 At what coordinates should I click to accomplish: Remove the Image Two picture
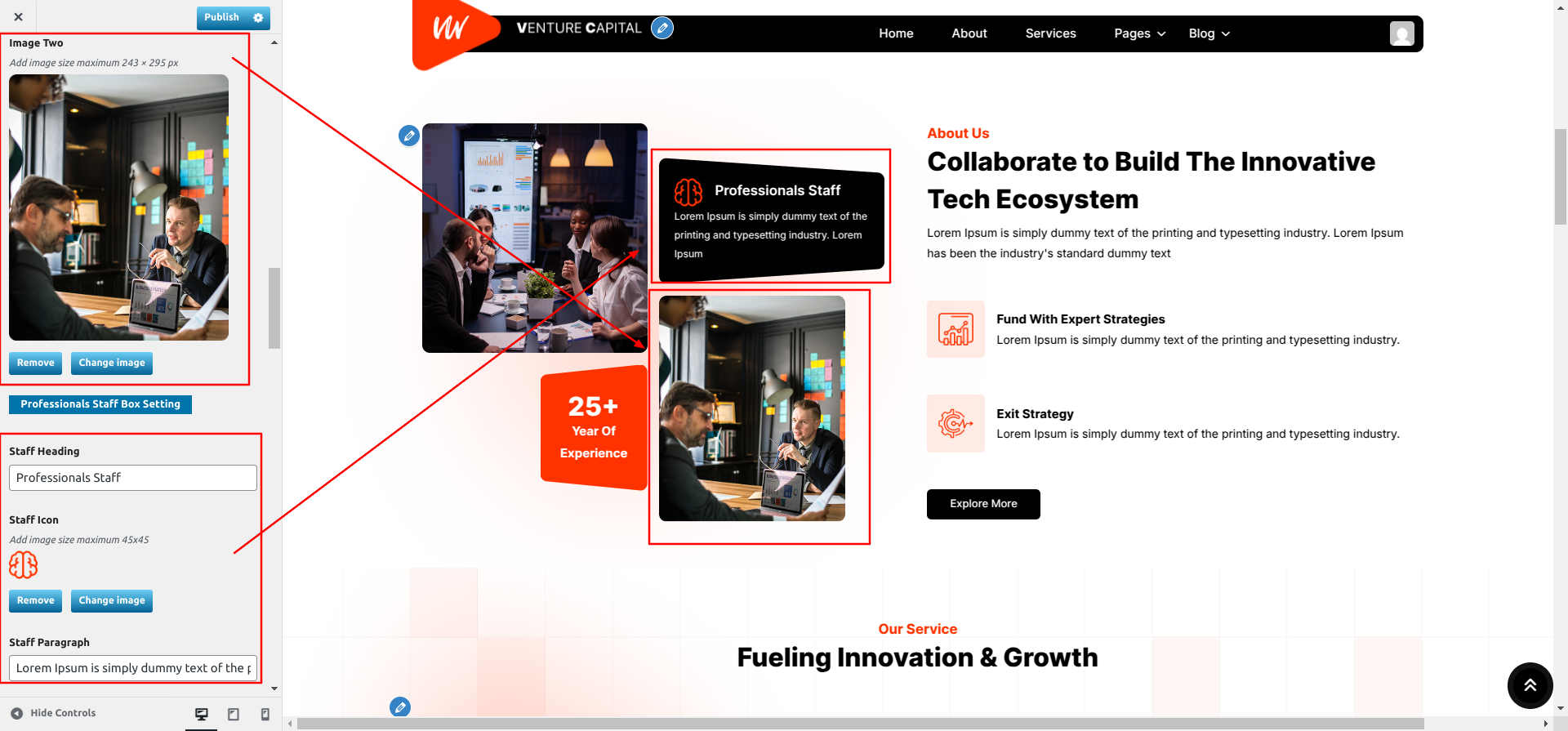coord(36,363)
